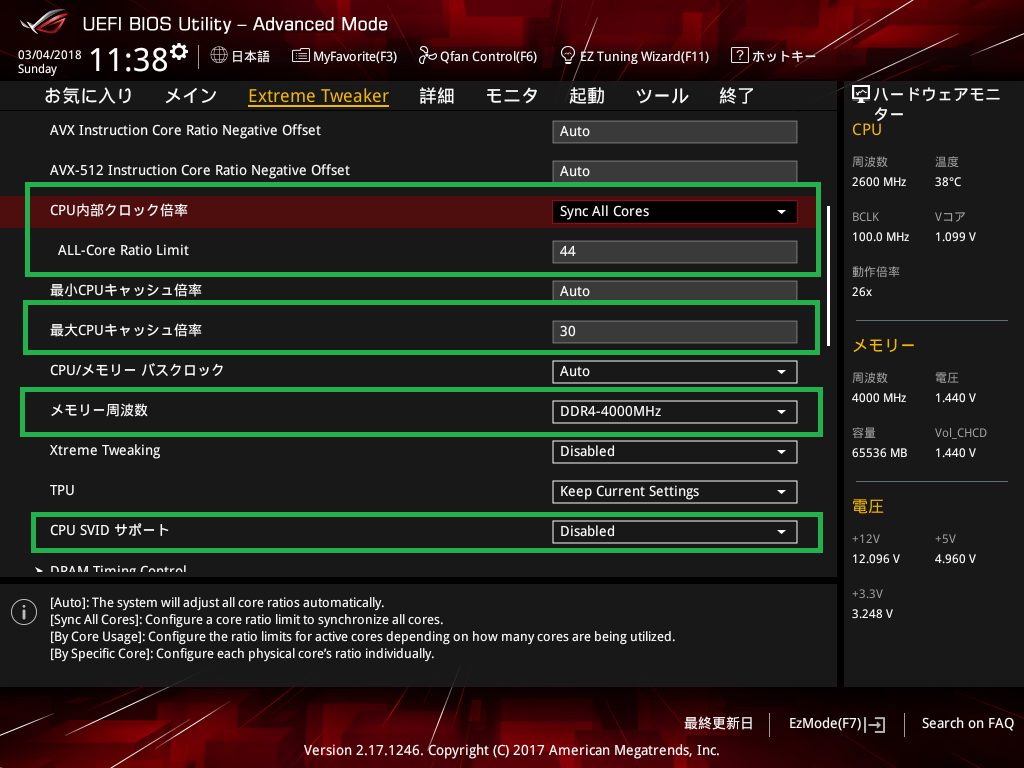Click the ホットキー button

(774, 56)
